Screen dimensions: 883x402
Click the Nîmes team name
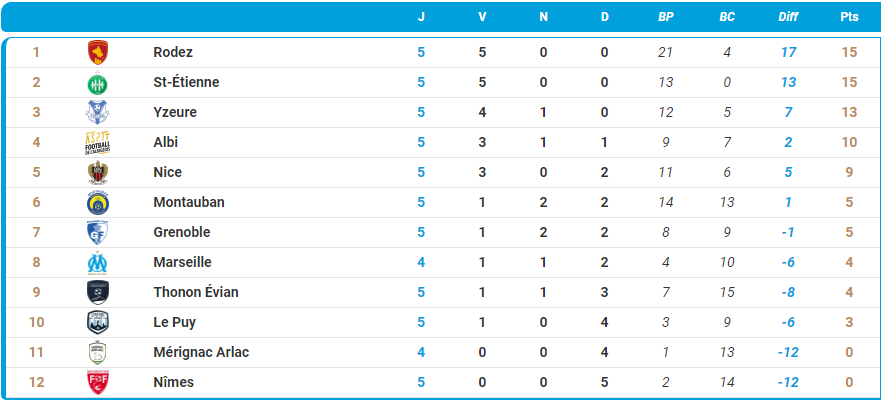pyautogui.click(x=174, y=382)
